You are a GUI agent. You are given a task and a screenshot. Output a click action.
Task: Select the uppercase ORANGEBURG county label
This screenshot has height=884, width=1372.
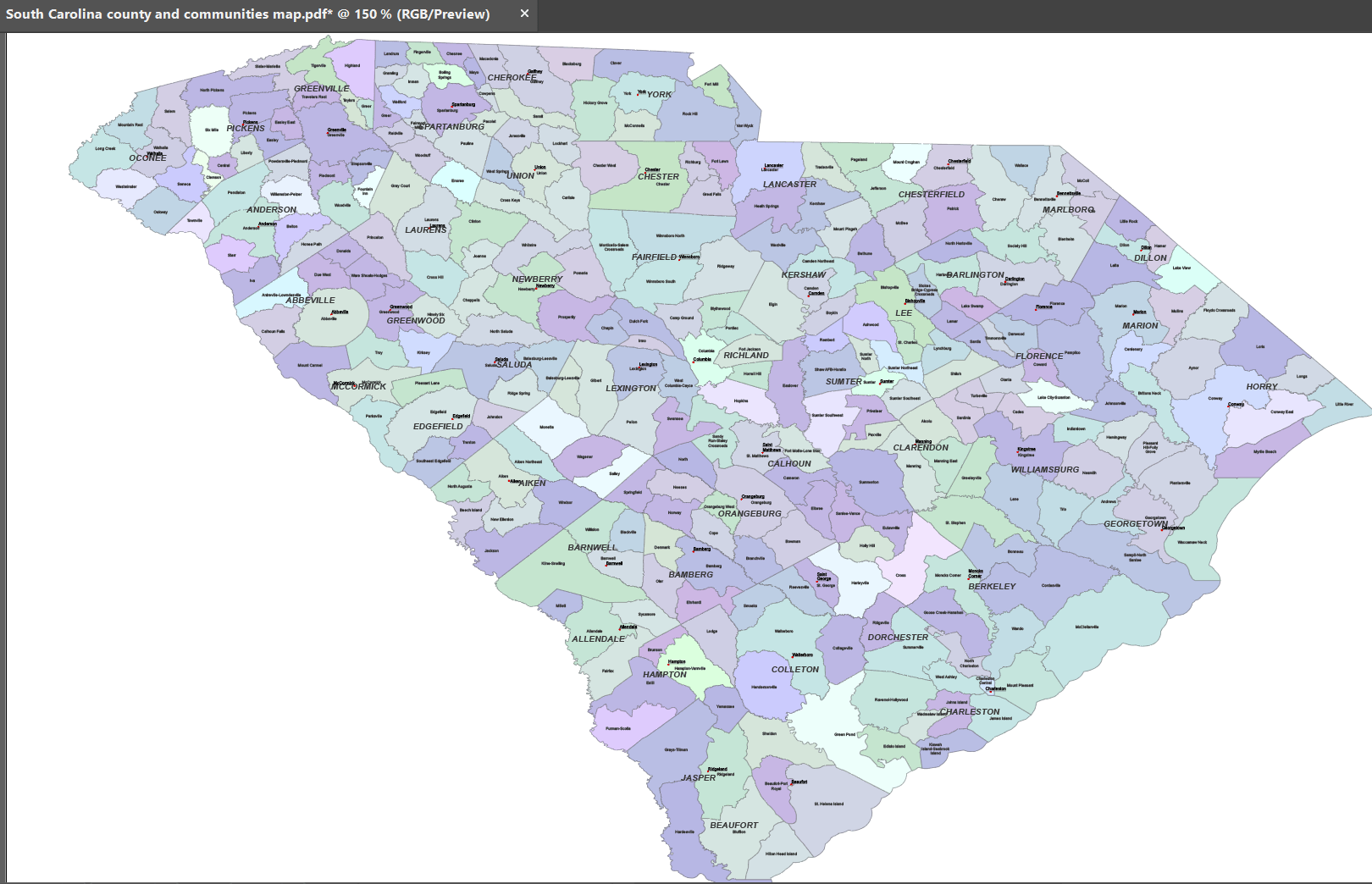750,514
